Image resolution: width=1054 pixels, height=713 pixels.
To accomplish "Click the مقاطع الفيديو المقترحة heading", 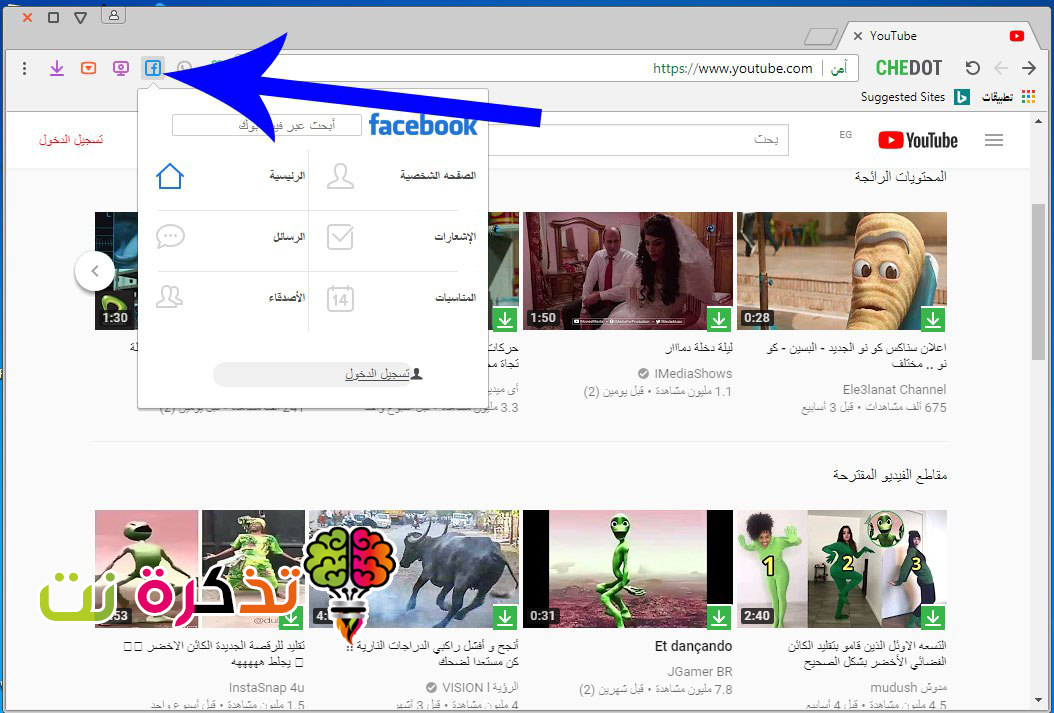I will tap(890, 475).
